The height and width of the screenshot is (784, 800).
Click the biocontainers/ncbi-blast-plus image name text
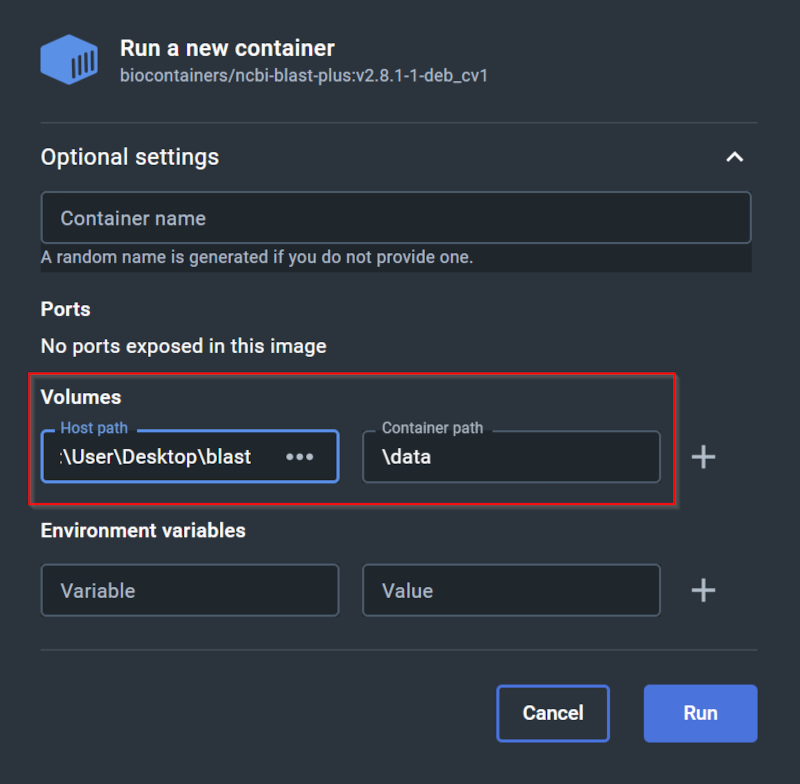[x=303, y=75]
